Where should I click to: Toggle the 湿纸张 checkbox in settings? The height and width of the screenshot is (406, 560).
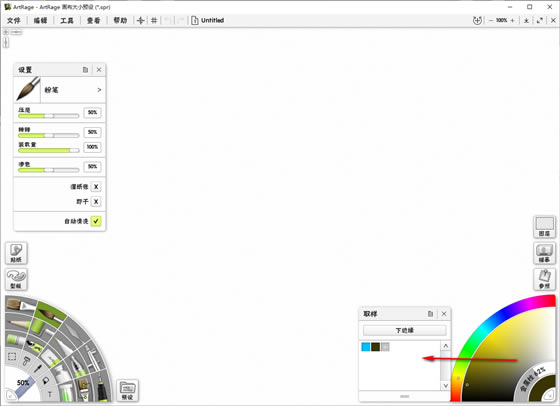[96, 186]
